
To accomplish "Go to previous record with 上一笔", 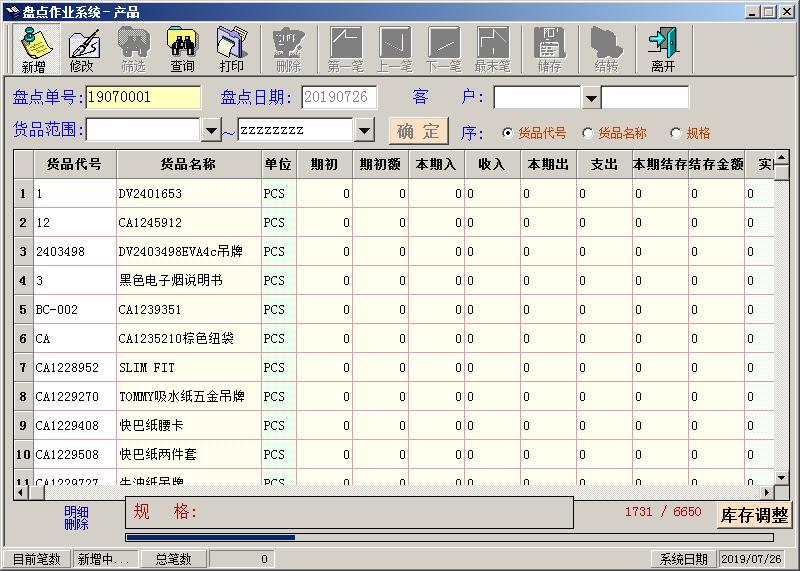I will 394,49.
